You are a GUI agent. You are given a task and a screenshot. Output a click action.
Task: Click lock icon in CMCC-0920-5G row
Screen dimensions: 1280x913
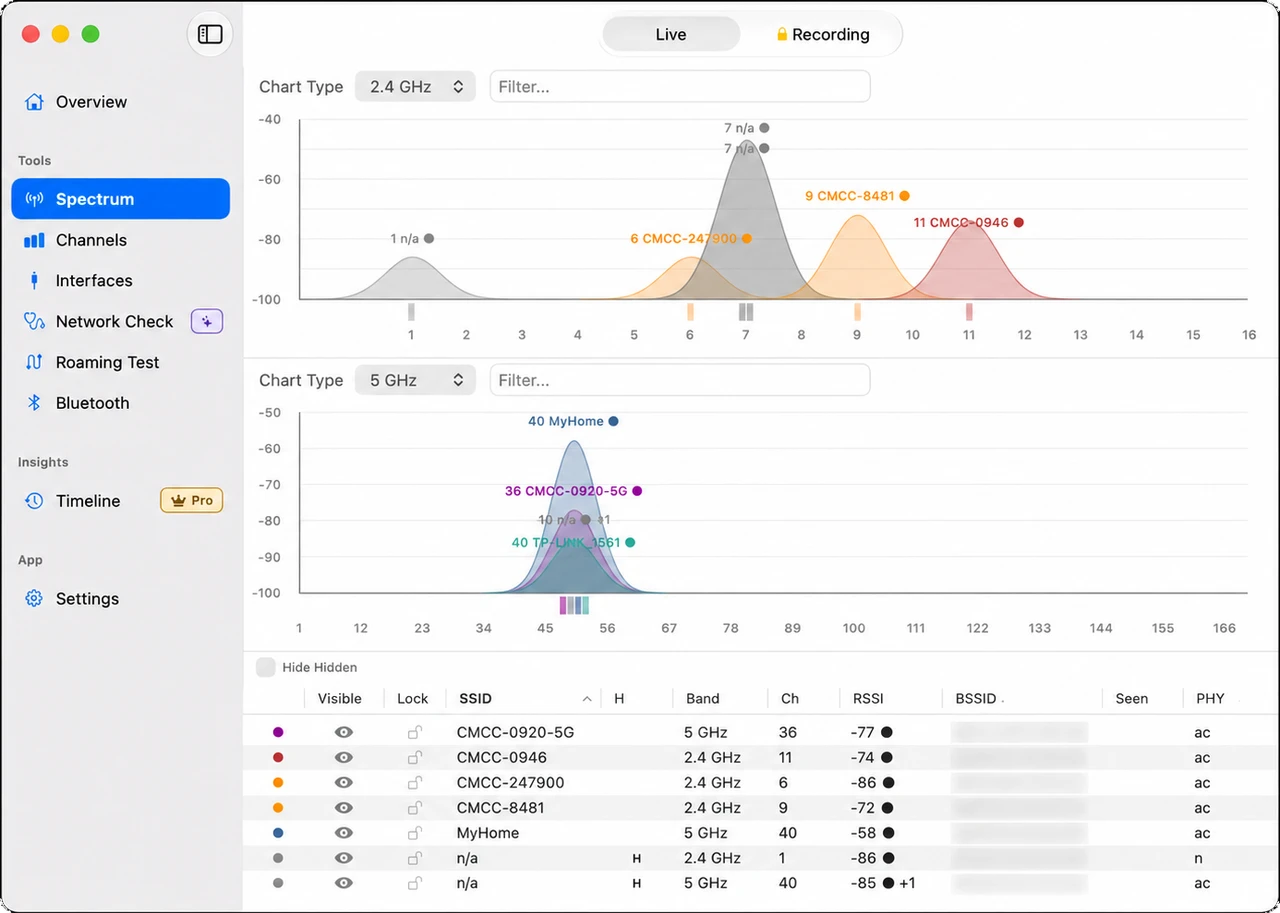[x=414, y=732]
